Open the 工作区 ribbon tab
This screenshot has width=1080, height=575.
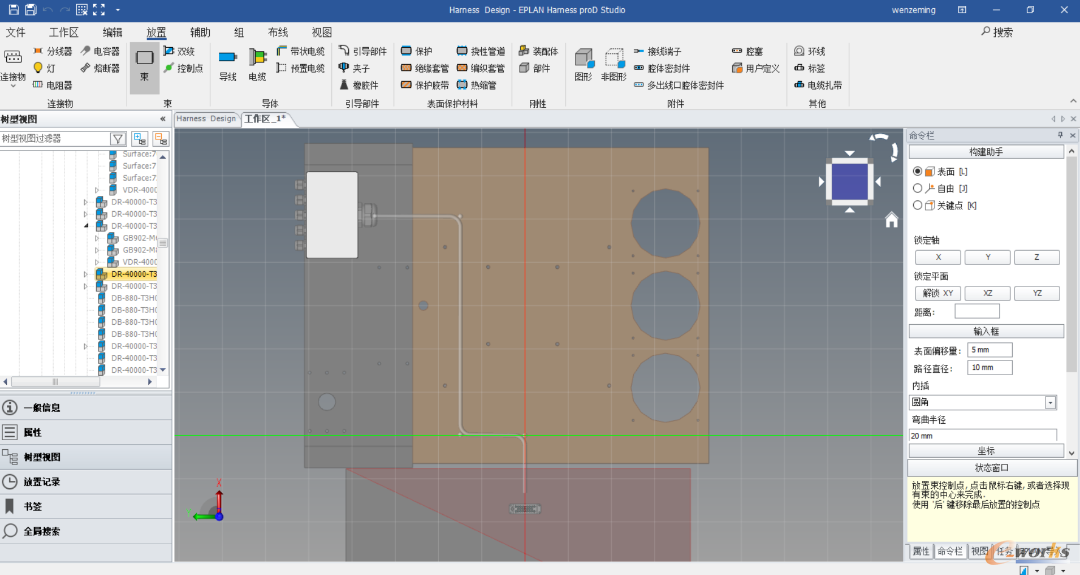63,32
